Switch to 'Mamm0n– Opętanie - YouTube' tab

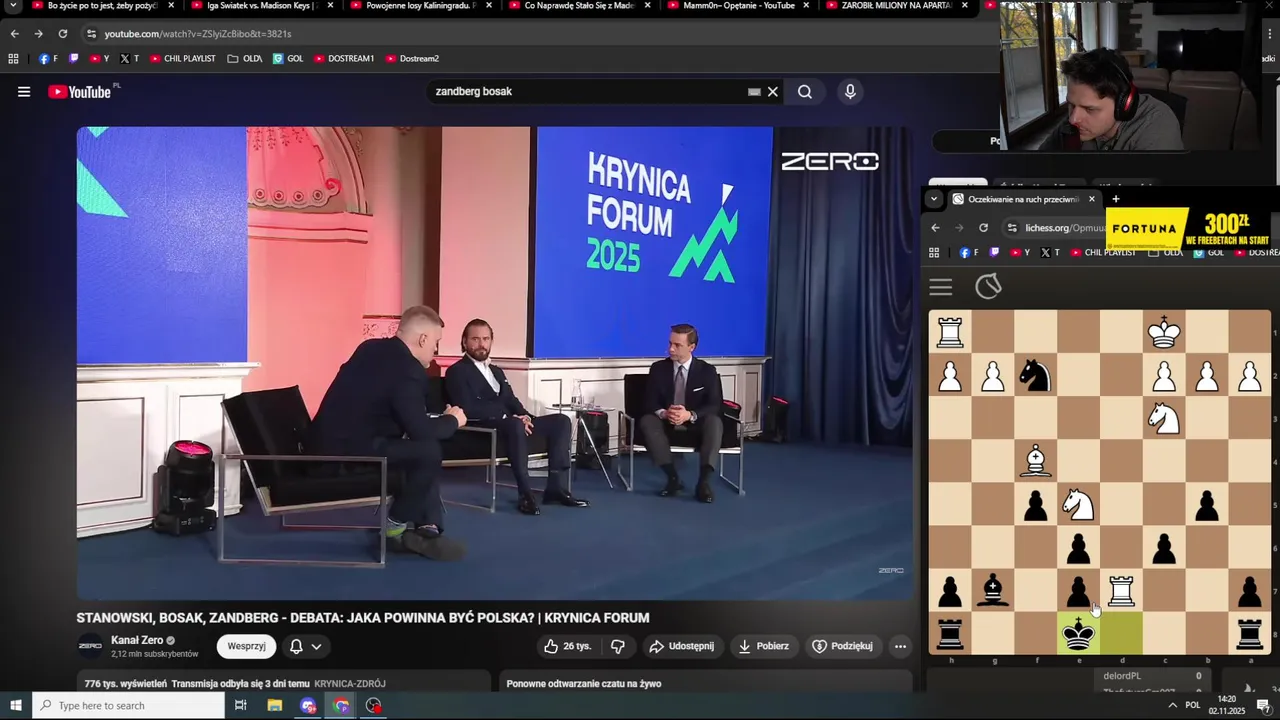(738, 6)
